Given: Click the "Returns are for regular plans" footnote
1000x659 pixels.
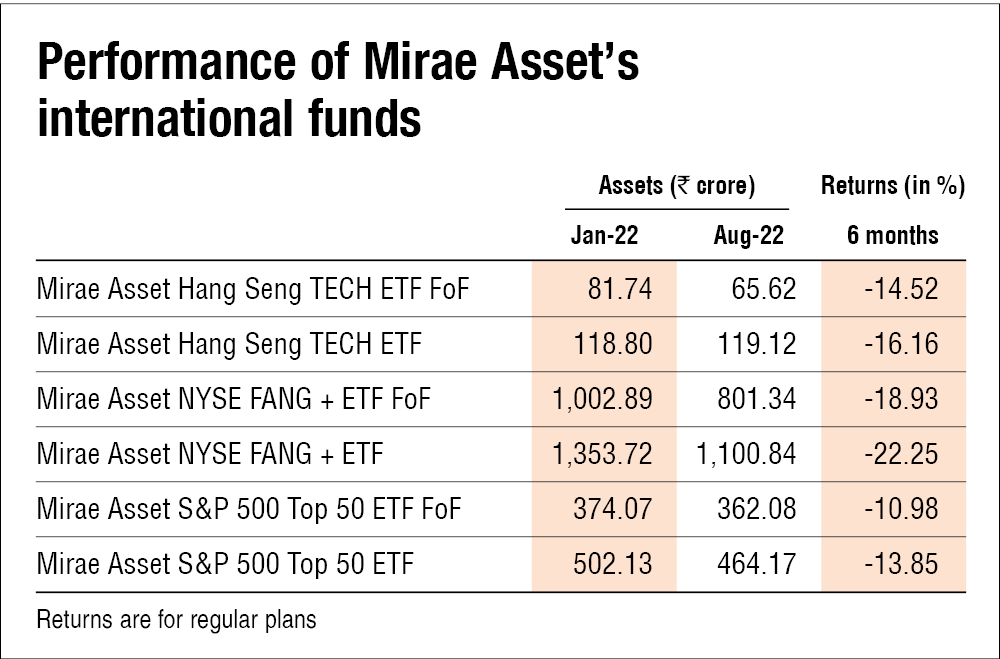Looking at the screenshot, I should coord(176,620).
